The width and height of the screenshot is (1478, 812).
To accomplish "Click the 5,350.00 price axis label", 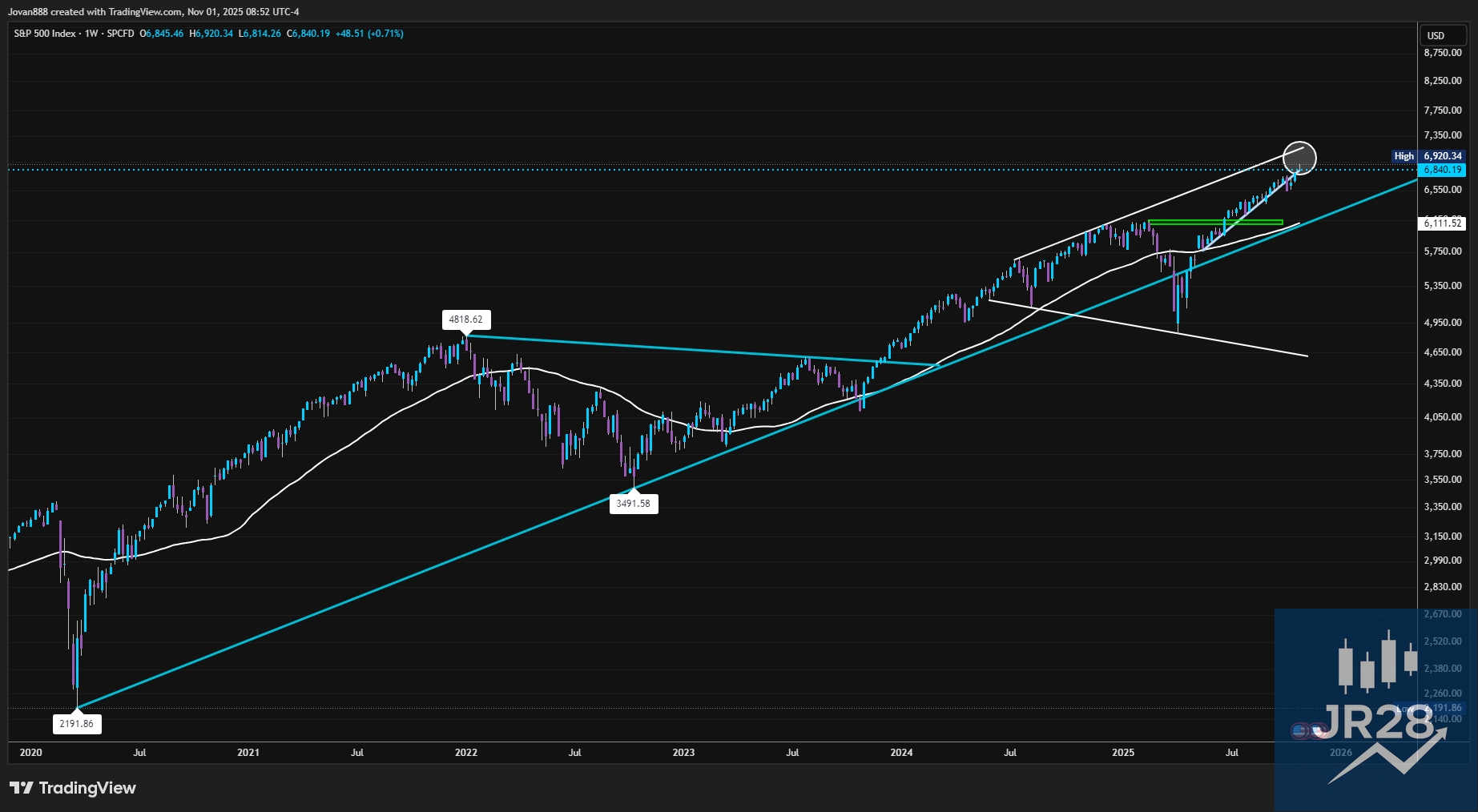I will click(1442, 286).
